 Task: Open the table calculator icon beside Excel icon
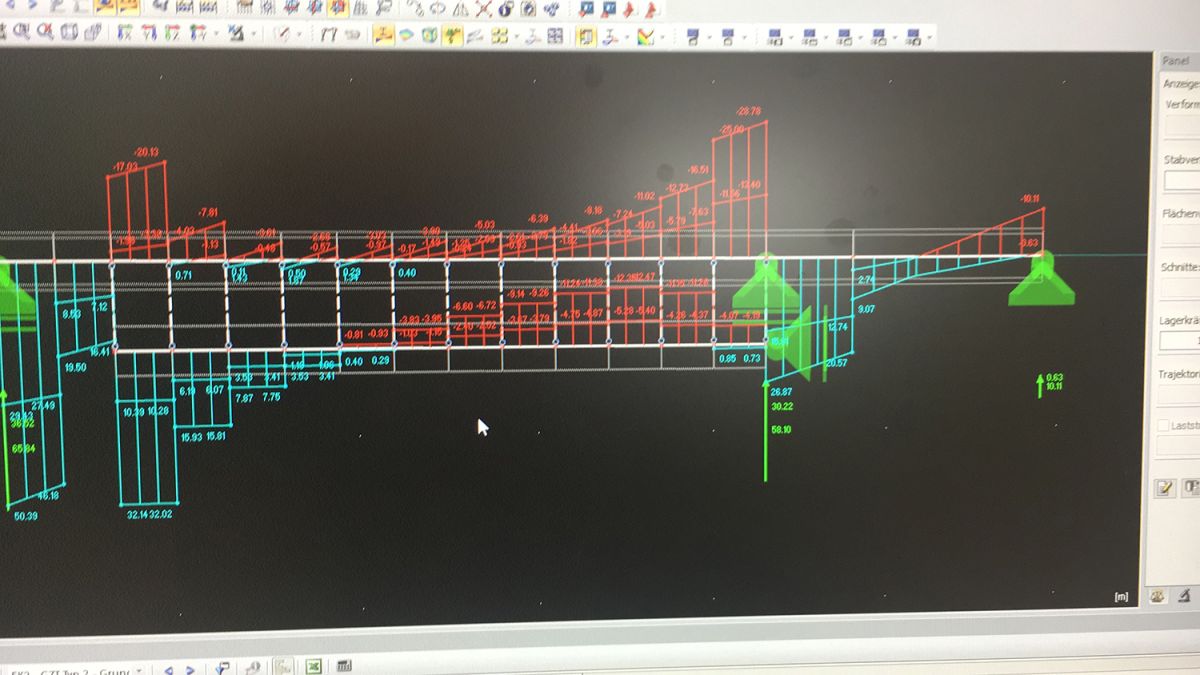coord(343,667)
